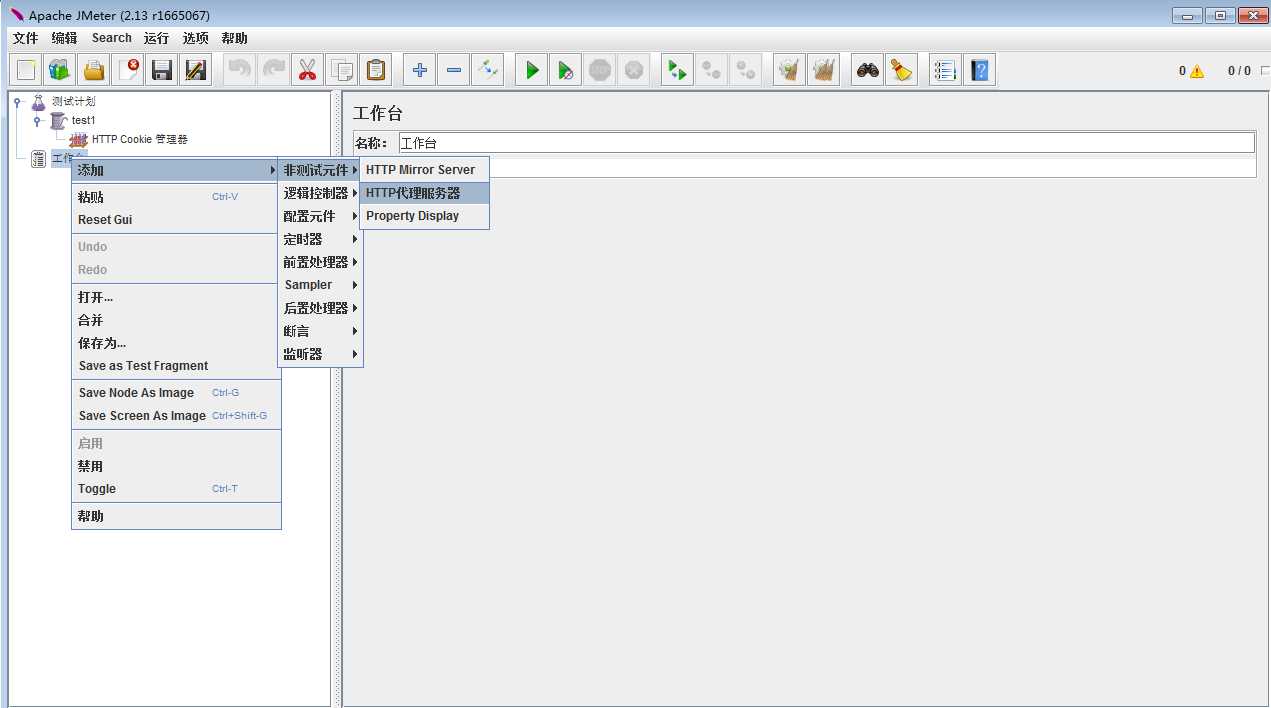Screen dimensions: 1271x708
Task: Click the grey Shutdown icon
Action: 634,70
